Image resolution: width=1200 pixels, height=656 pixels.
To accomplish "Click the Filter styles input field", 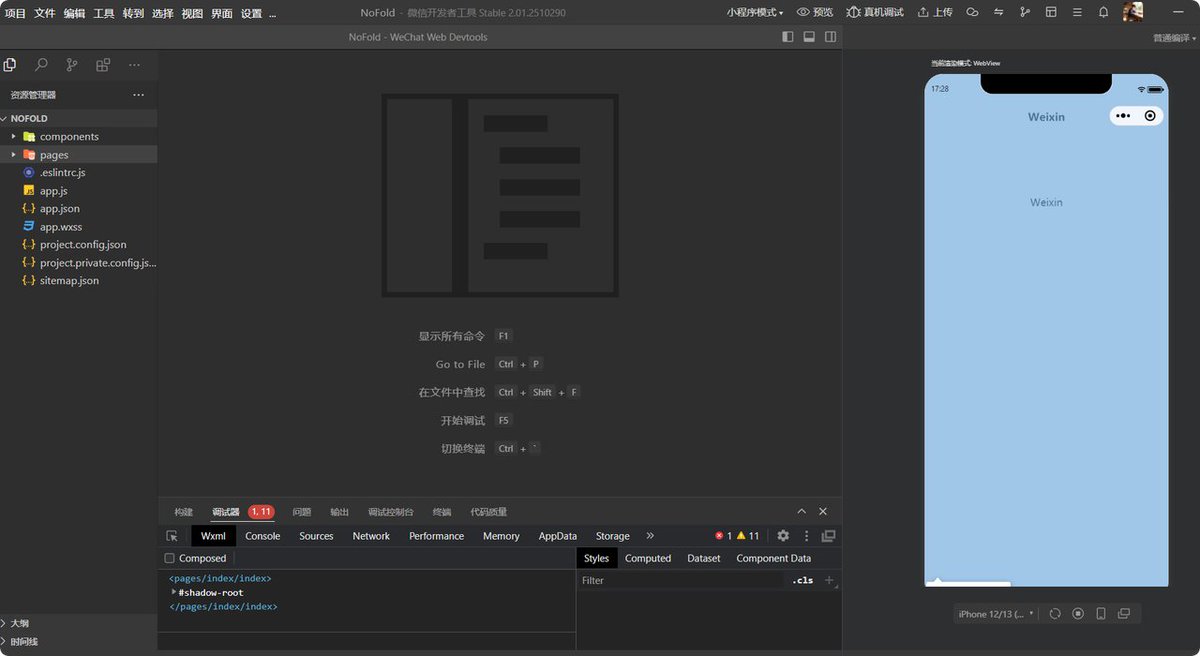I will click(x=682, y=580).
